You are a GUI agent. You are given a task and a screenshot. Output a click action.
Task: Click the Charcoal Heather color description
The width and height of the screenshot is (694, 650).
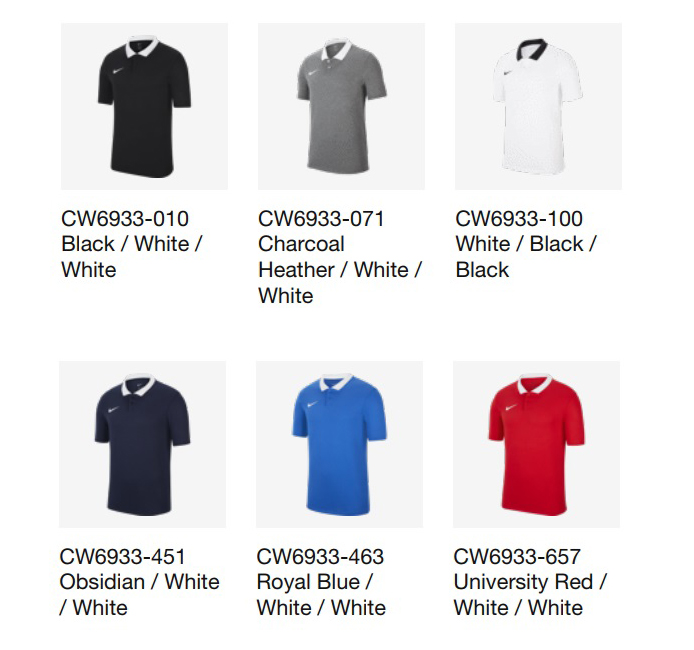(340, 270)
